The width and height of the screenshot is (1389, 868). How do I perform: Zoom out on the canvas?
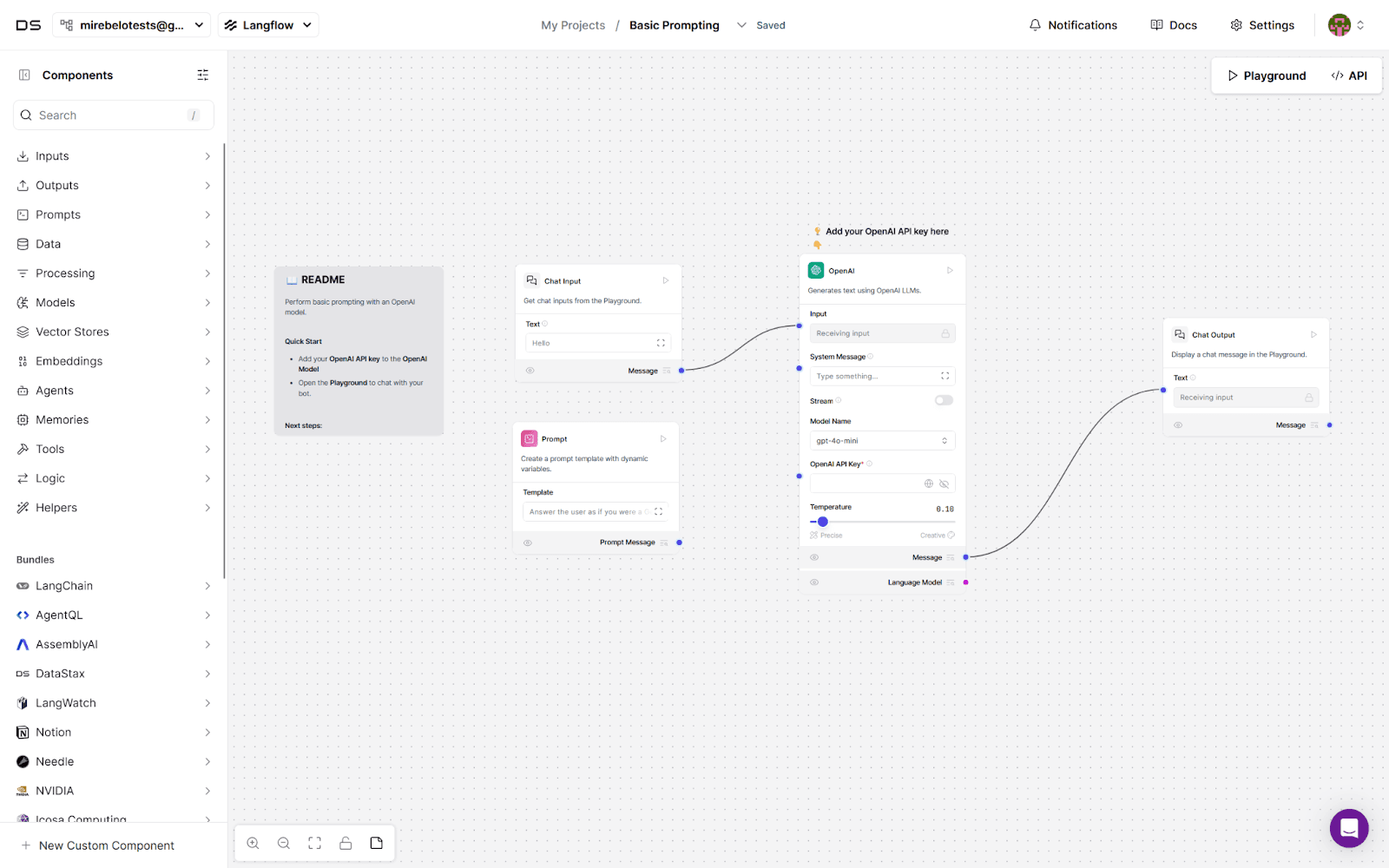click(284, 843)
